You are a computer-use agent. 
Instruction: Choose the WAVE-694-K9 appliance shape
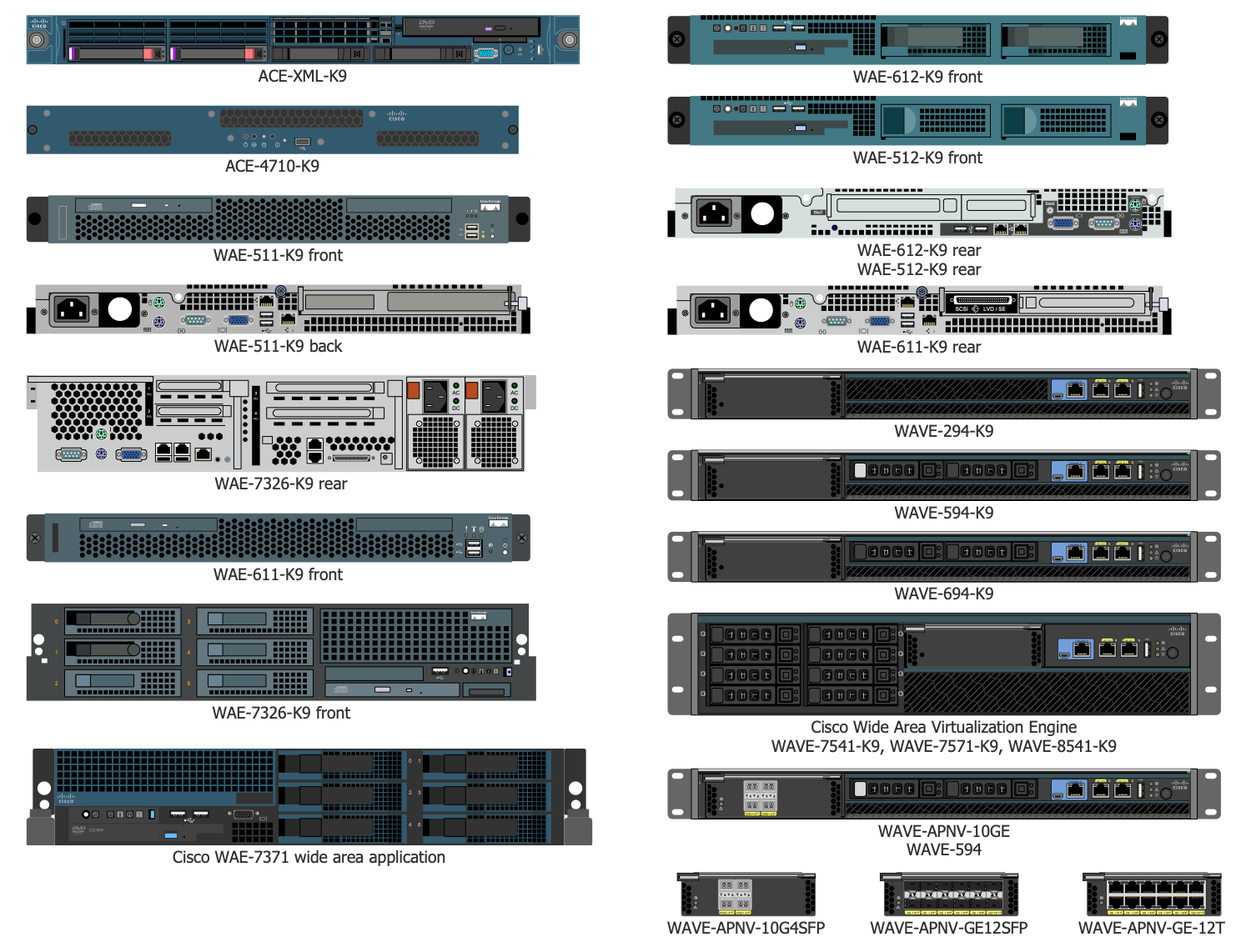[x=944, y=556]
